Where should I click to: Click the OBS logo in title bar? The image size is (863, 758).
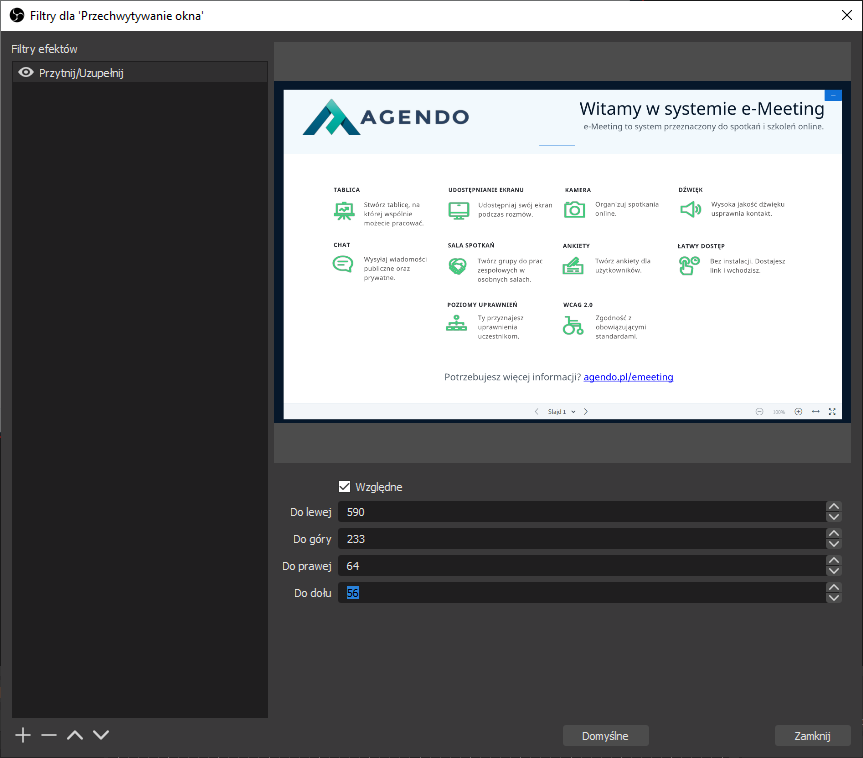coord(17,14)
